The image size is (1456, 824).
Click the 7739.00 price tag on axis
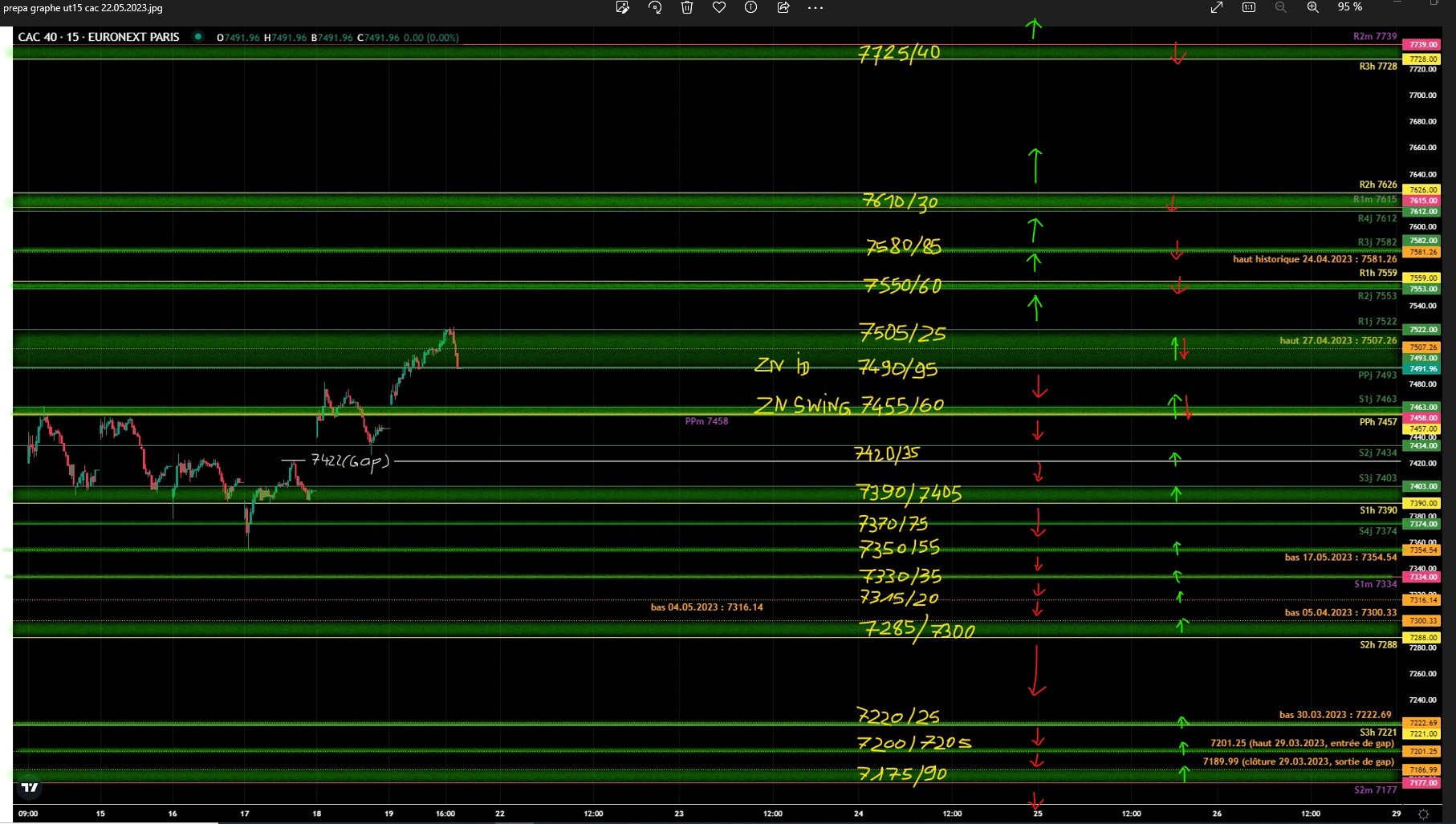point(1423,45)
